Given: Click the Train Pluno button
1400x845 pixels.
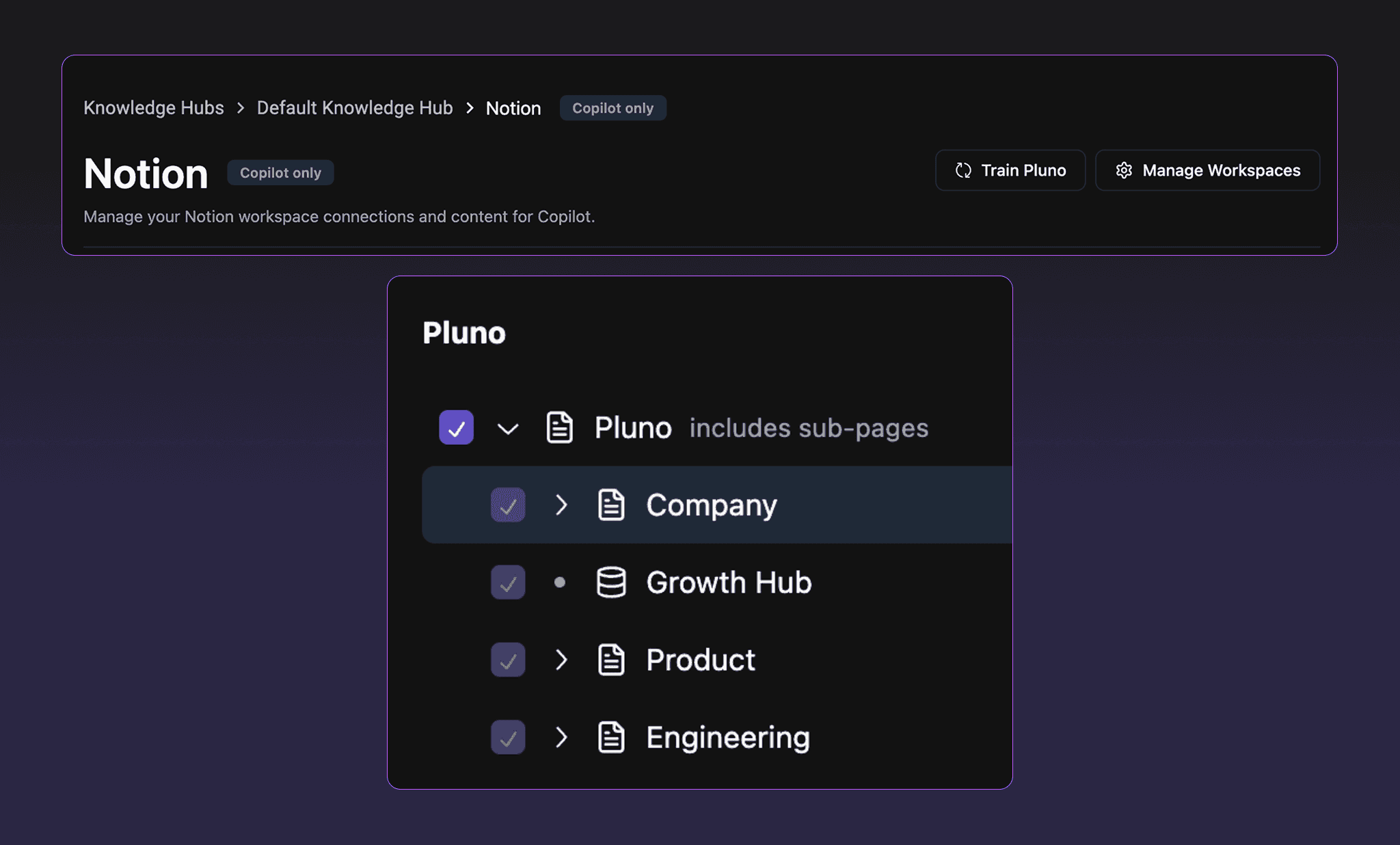Looking at the screenshot, I should click(x=1010, y=170).
